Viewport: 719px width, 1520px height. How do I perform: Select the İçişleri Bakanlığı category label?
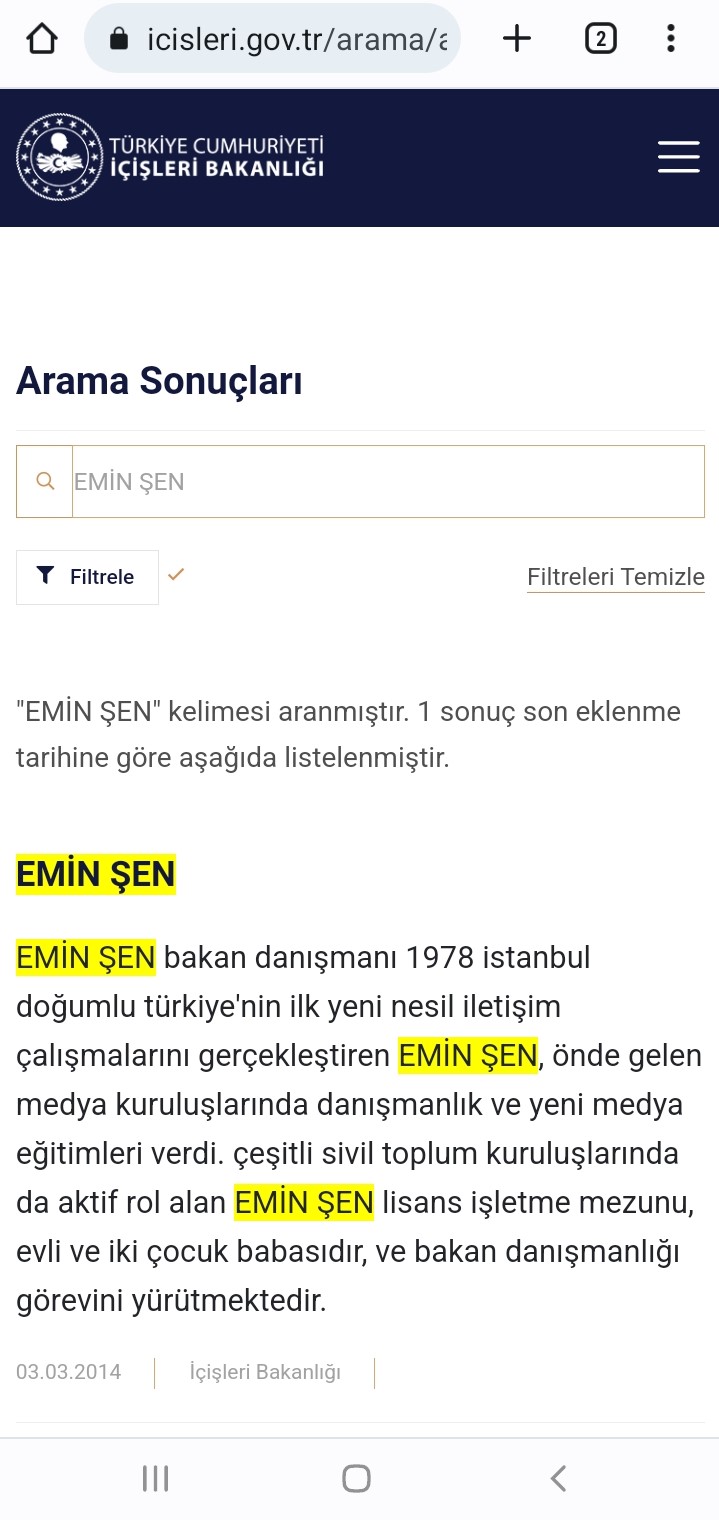pyautogui.click(x=265, y=1371)
